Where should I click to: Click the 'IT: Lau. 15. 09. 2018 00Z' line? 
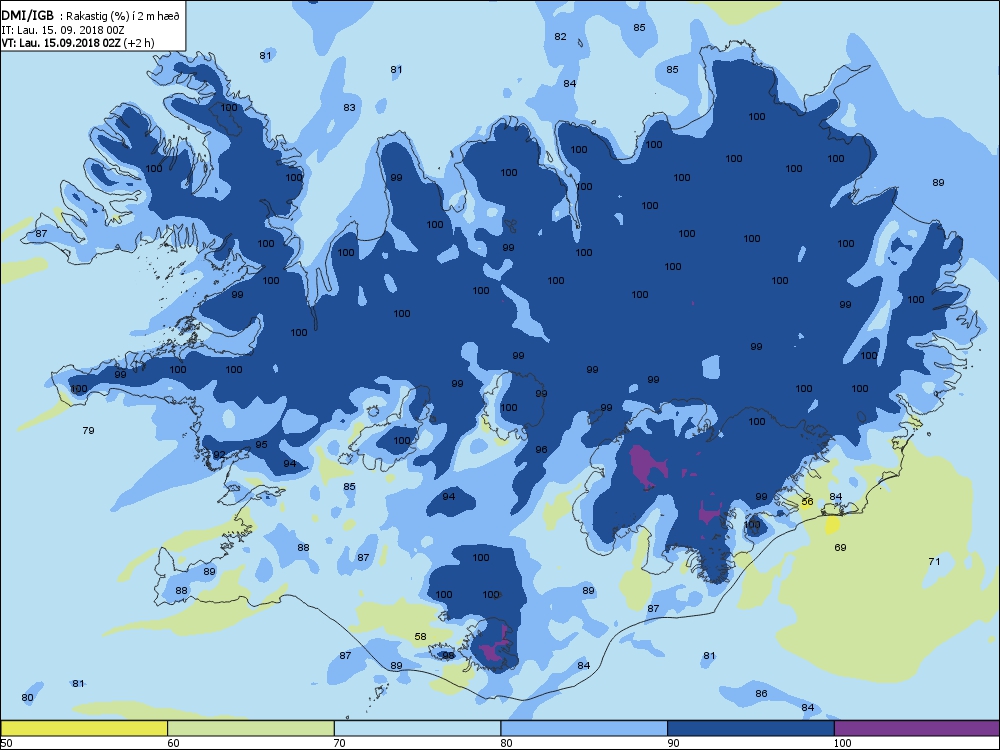pos(62,30)
